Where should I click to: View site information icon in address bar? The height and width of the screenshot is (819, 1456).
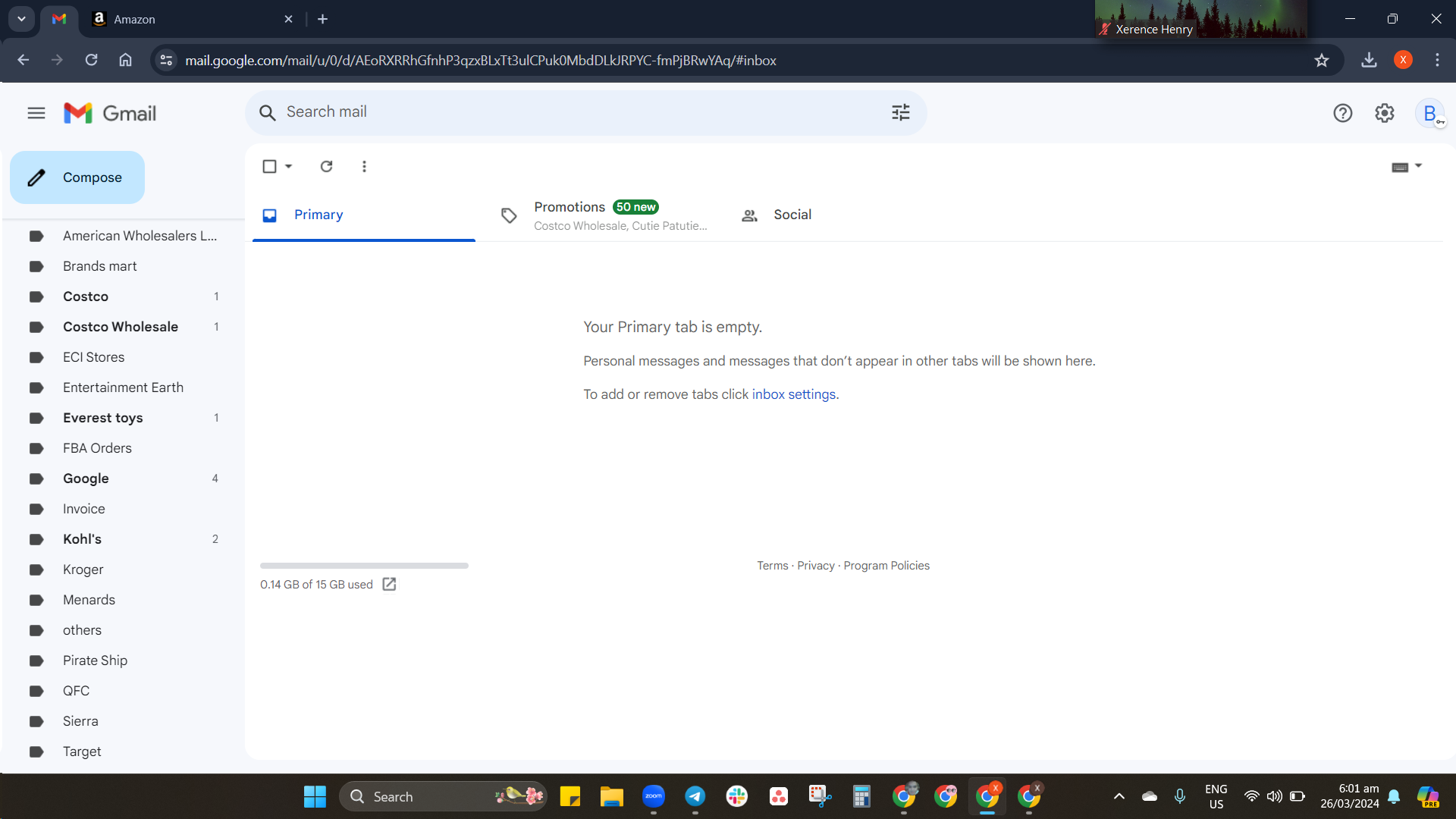click(166, 60)
